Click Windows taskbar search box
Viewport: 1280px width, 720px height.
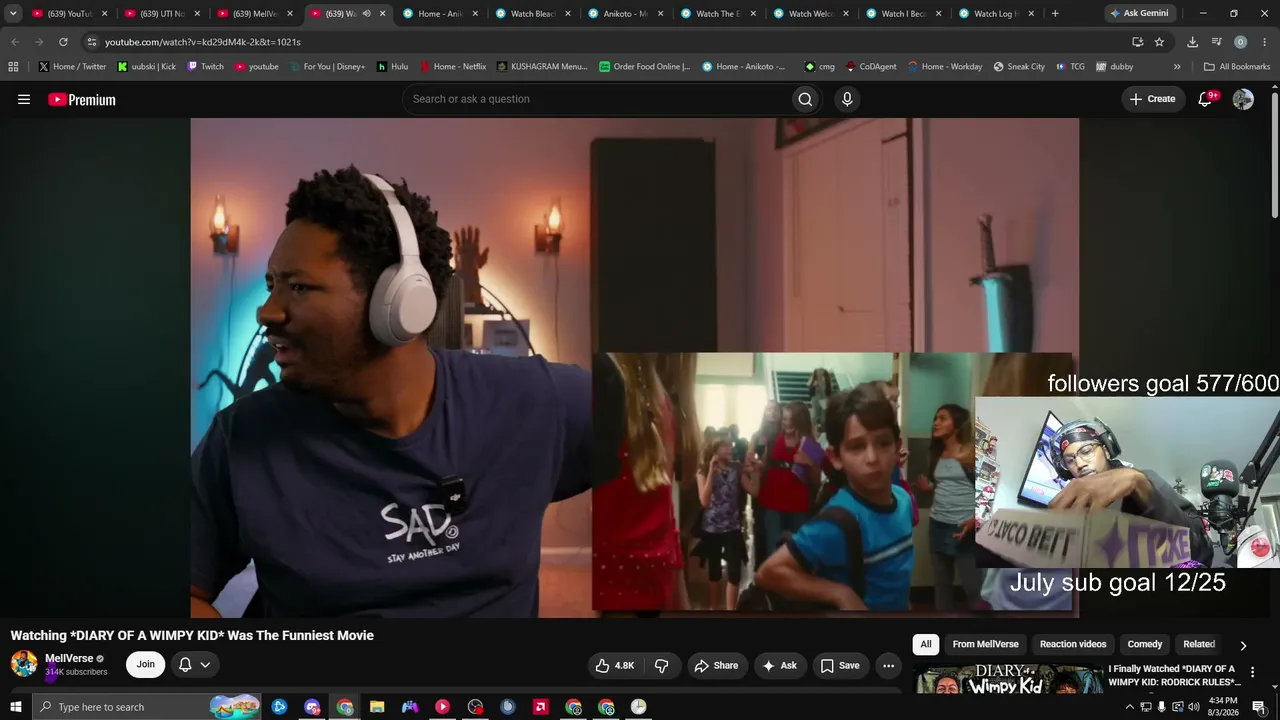(x=146, y=707)
